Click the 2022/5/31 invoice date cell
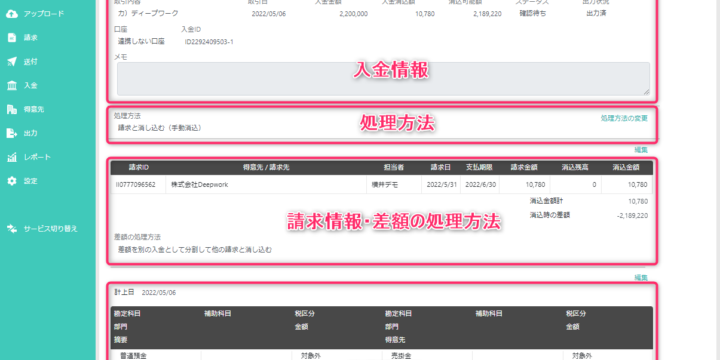This screenshot has width=720, height=360. coord(441,185)
